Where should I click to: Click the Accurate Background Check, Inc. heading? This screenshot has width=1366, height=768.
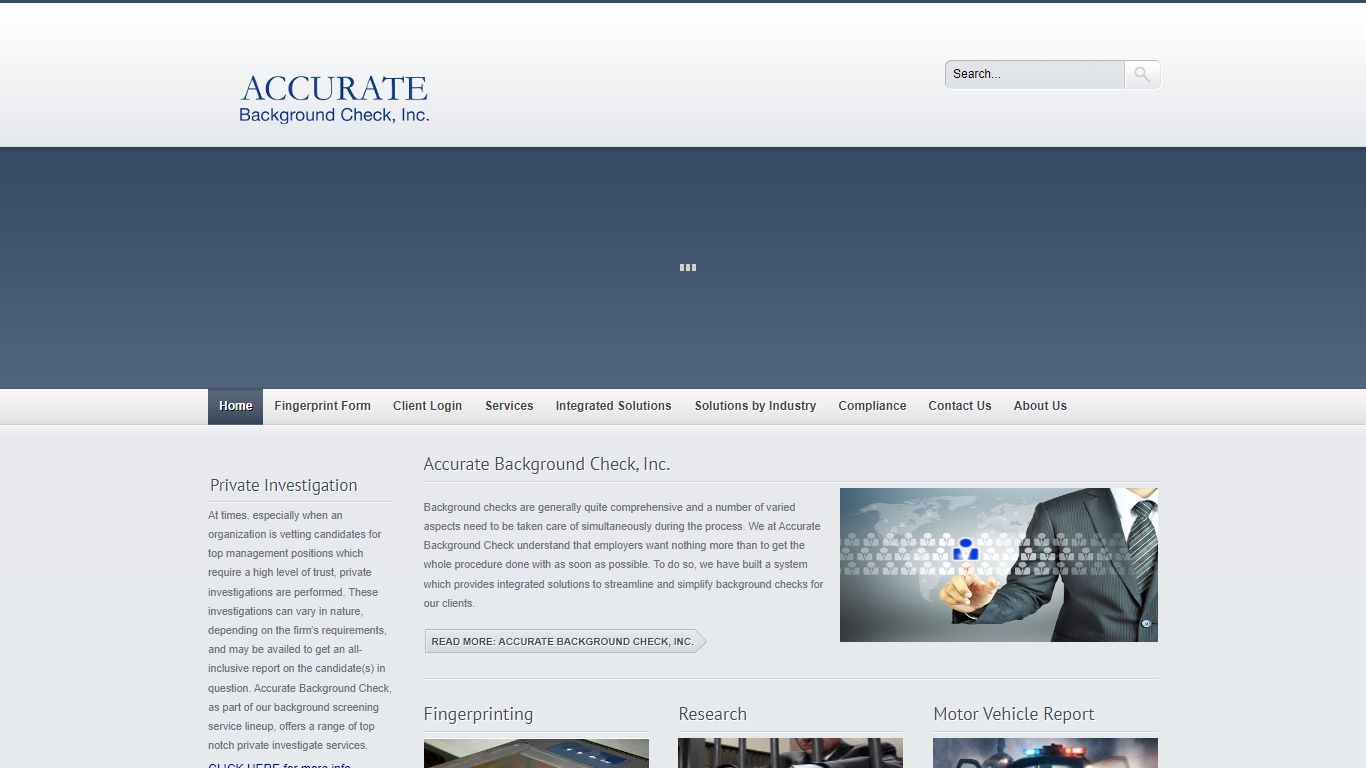coord(546,464)
